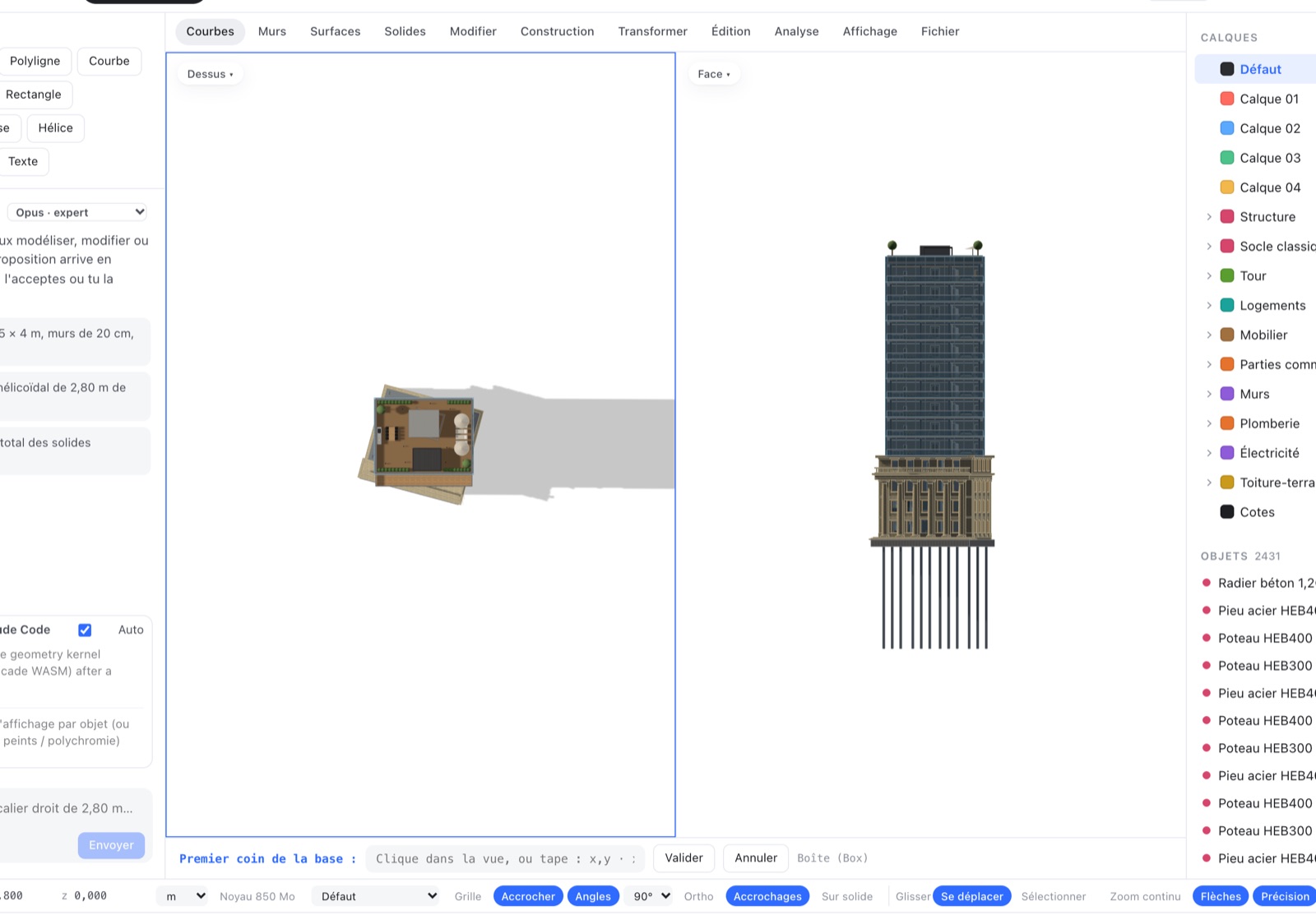Select the Polyligne tool
This screenshot has width=1316, height=915.
point(35,61)
